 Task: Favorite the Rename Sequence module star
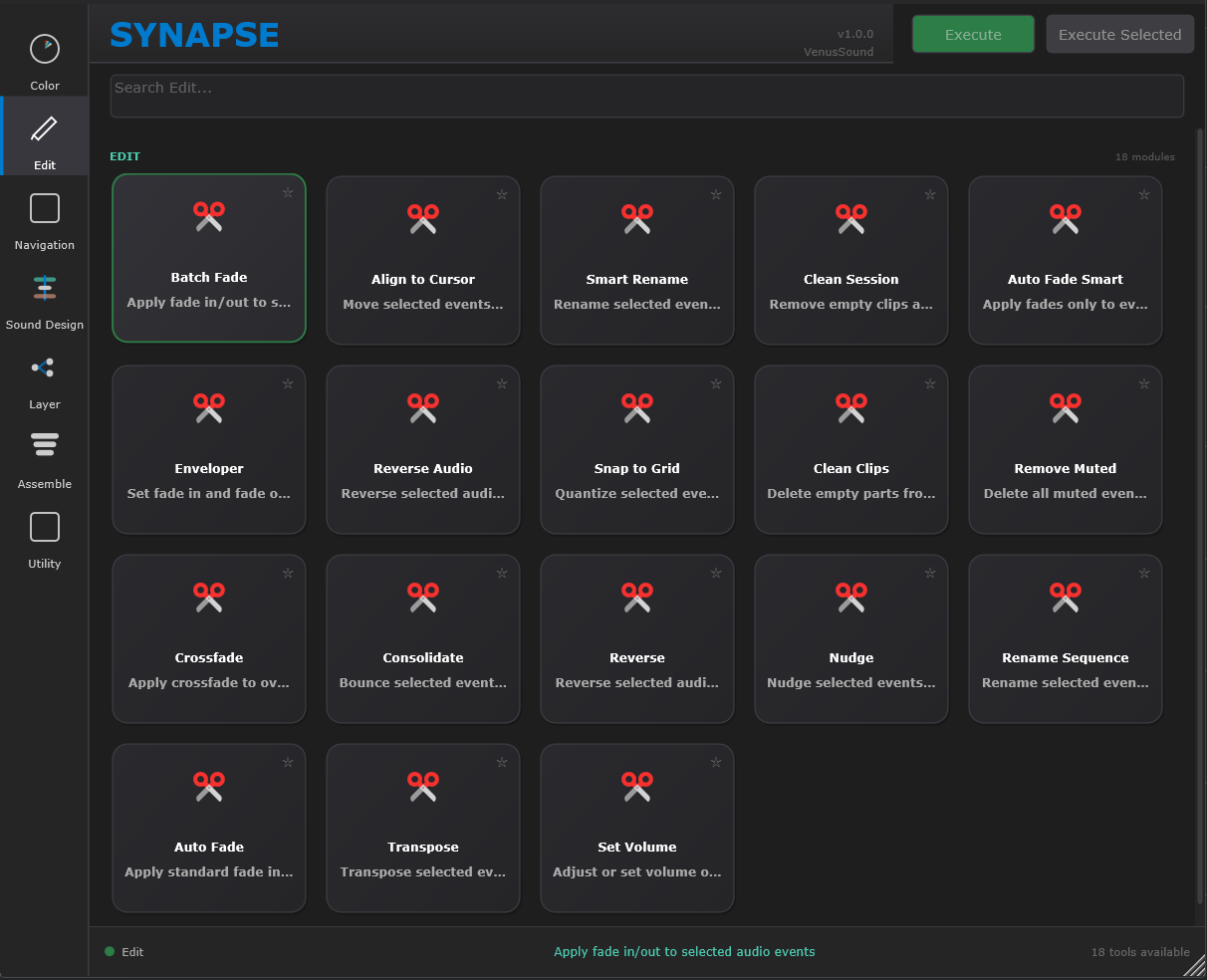(x=1144, y=574)
